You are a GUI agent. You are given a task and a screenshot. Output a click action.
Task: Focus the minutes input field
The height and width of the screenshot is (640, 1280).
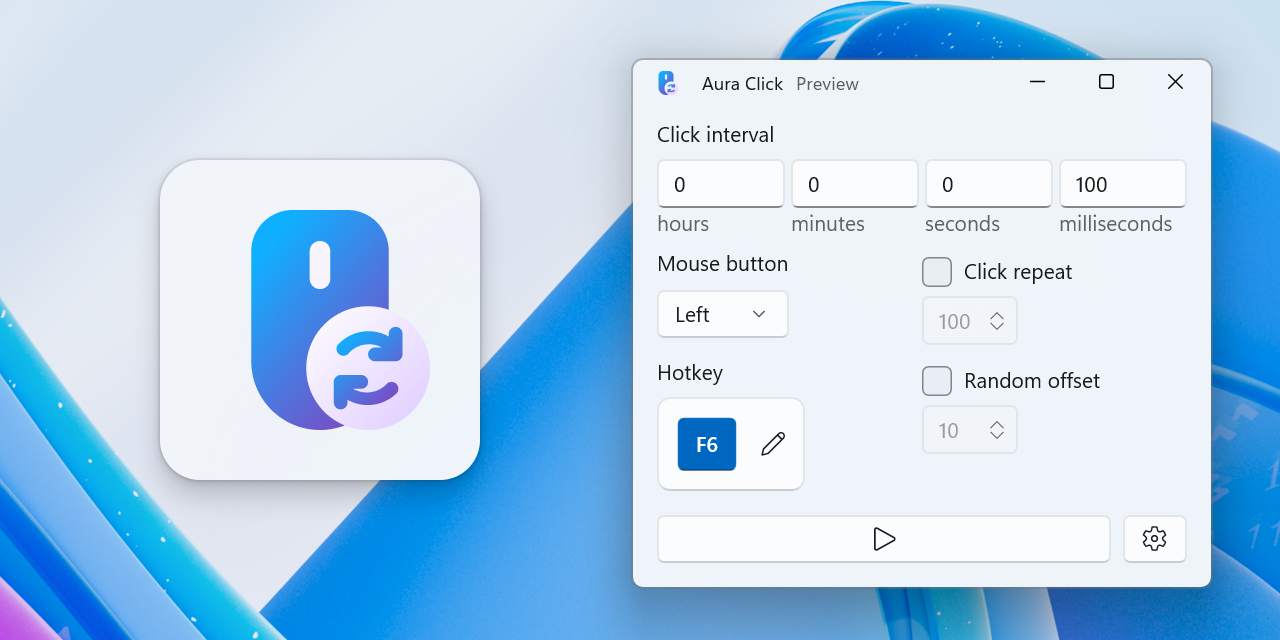[854, 184]
